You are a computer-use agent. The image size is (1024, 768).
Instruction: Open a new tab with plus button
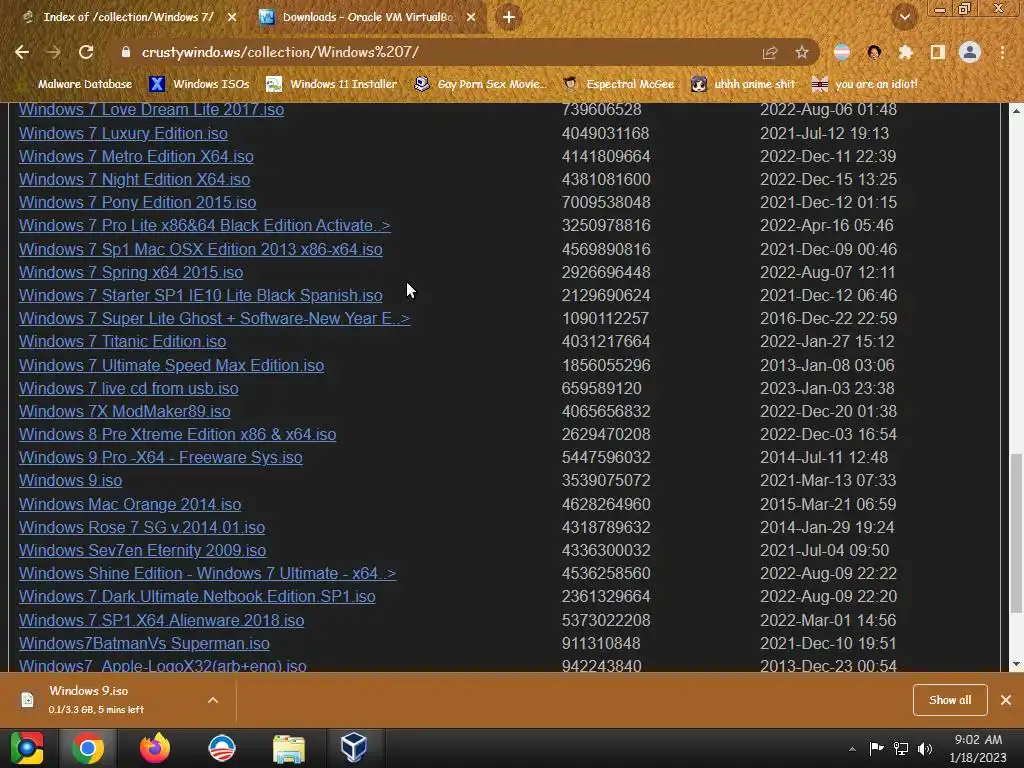coord(509,17)
